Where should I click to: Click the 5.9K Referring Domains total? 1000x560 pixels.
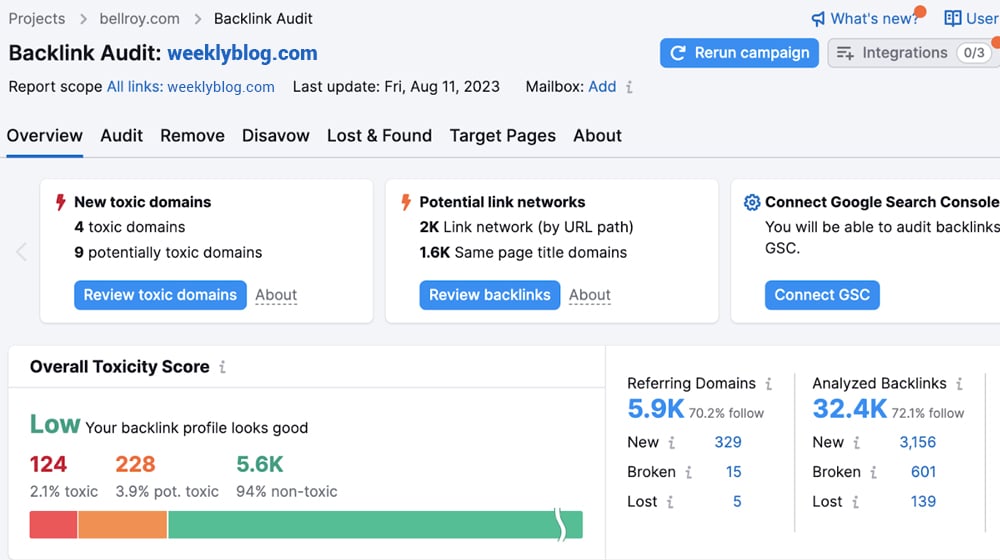point(656,409)
